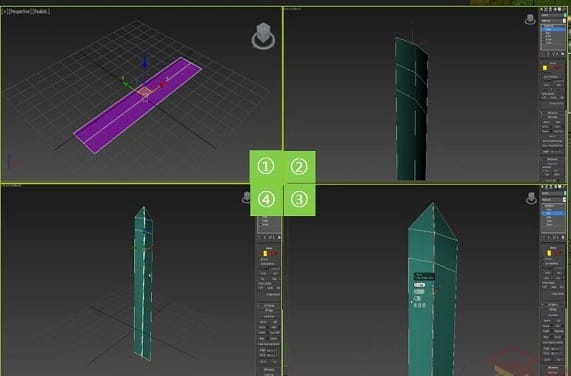Viewport: 571px width, 376px height.
Task: Click the red X-axis gizmo arrow
Action: (163, 84)
